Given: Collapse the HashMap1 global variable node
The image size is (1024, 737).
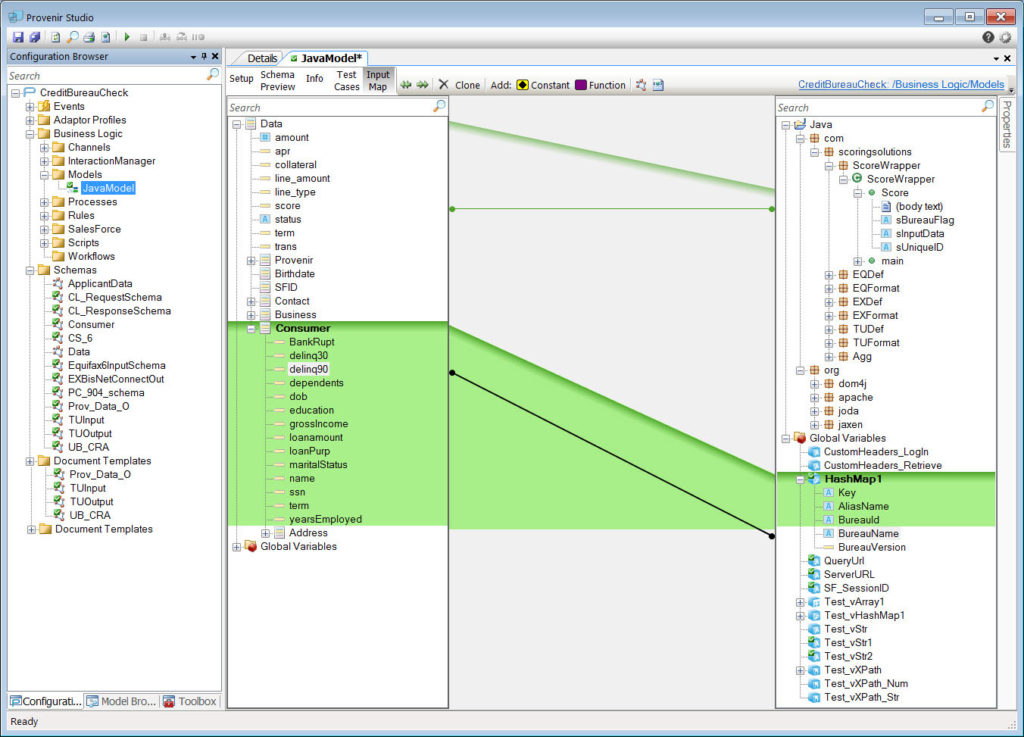Looking at the screenshot, I should [x=800, y=479].
